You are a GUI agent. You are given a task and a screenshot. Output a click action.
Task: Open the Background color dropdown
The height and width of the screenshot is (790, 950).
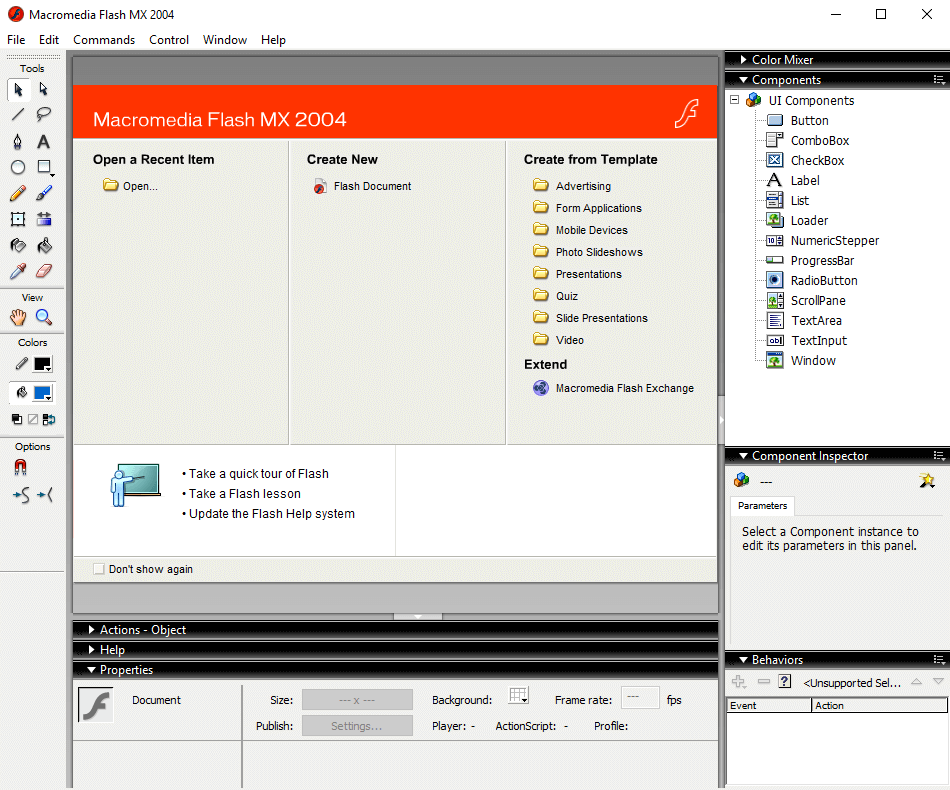519,696
